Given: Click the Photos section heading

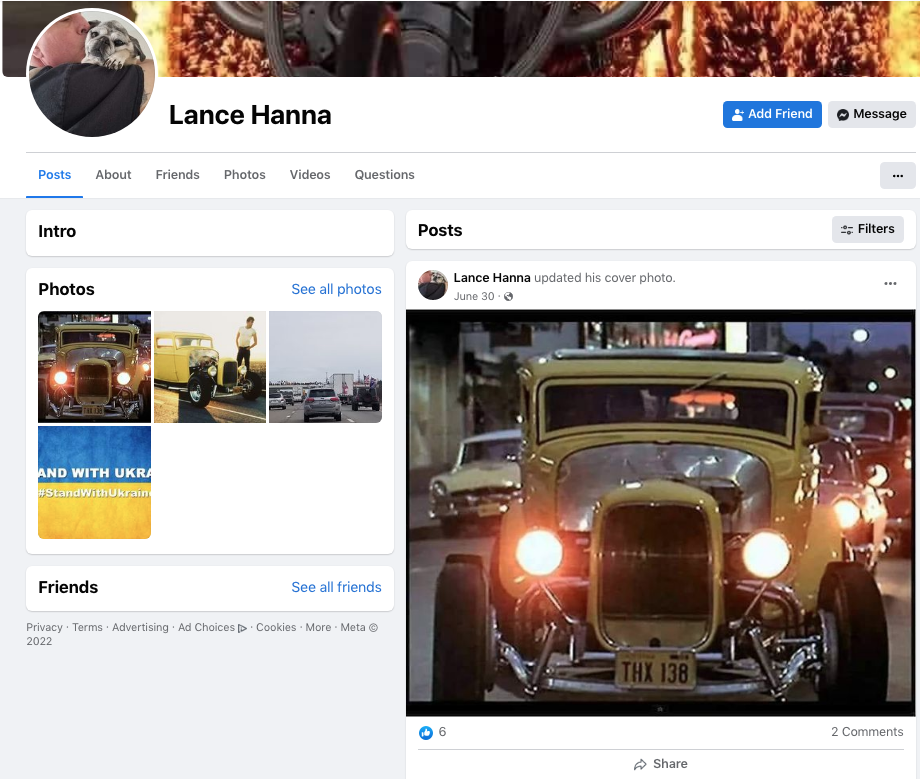Looking at the screenshot, I should (66, 289).
